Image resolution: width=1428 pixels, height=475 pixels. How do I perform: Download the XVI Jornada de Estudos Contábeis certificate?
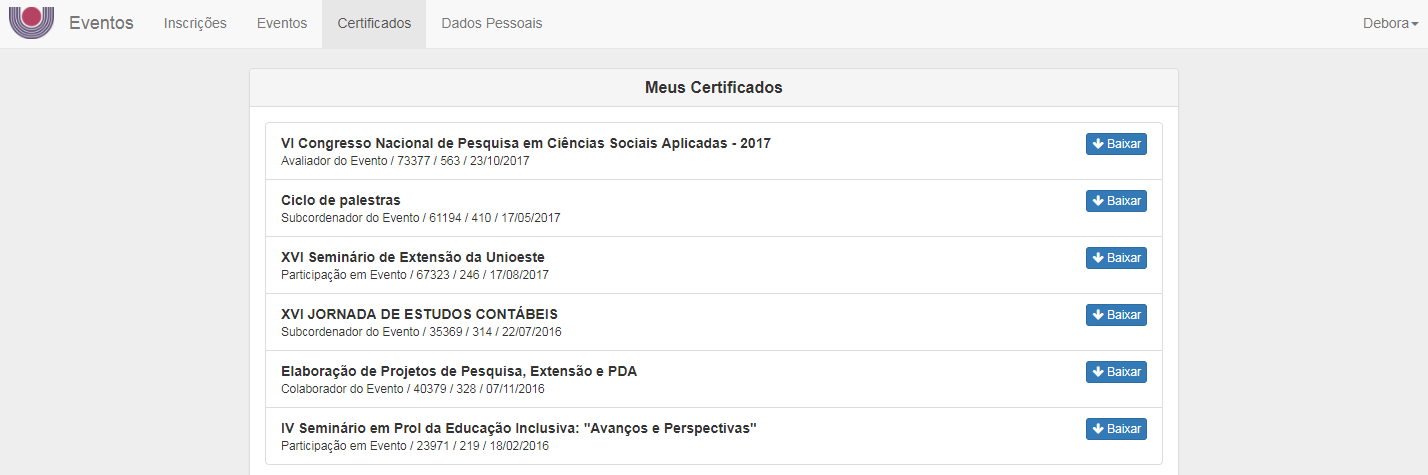1116,315
